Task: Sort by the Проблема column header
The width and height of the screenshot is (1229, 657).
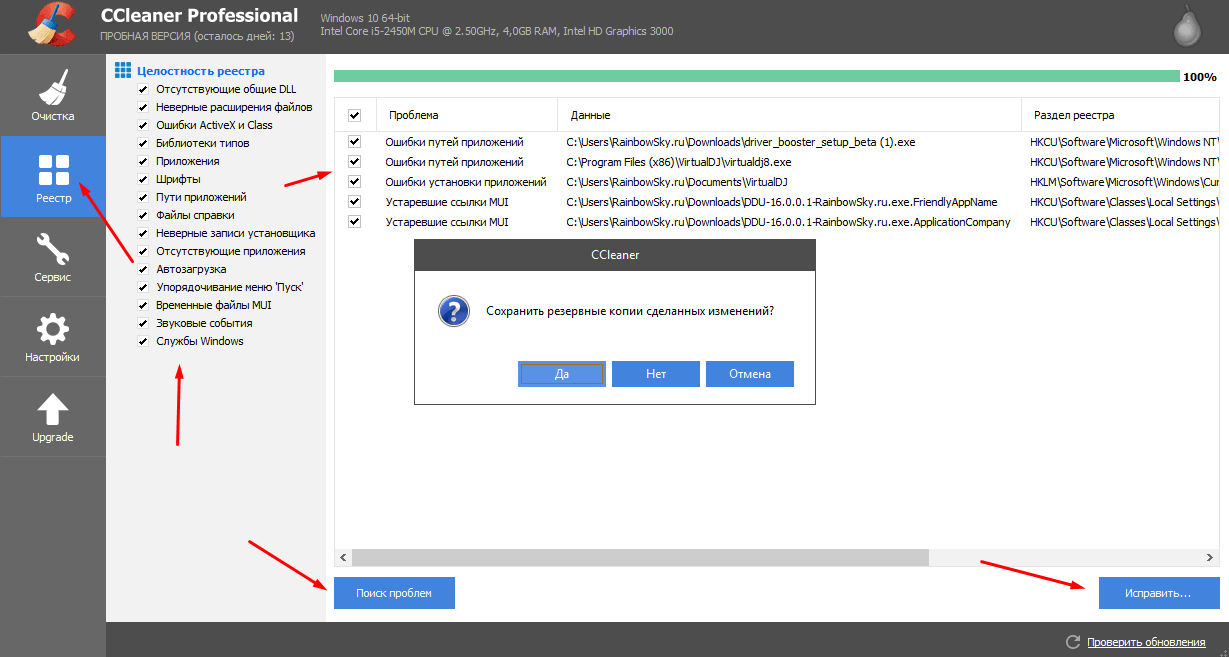Action: [467, 115]
